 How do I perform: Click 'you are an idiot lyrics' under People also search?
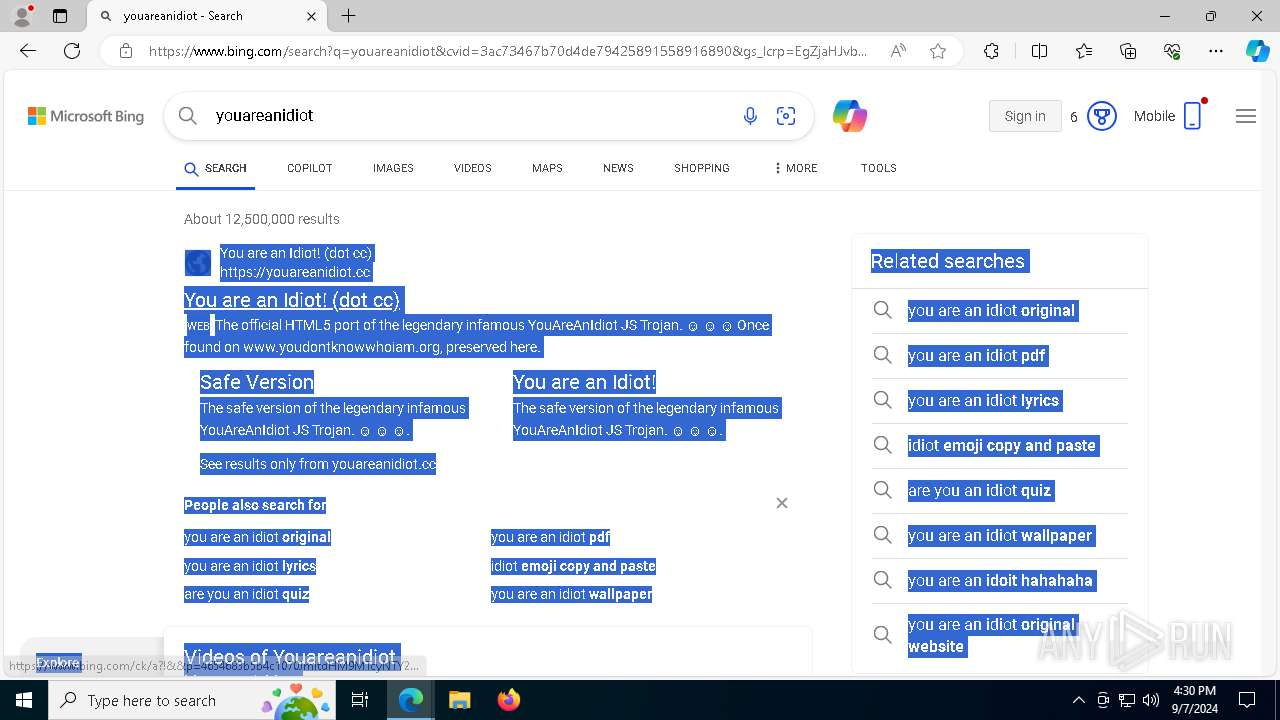click(x=250, y=566)
